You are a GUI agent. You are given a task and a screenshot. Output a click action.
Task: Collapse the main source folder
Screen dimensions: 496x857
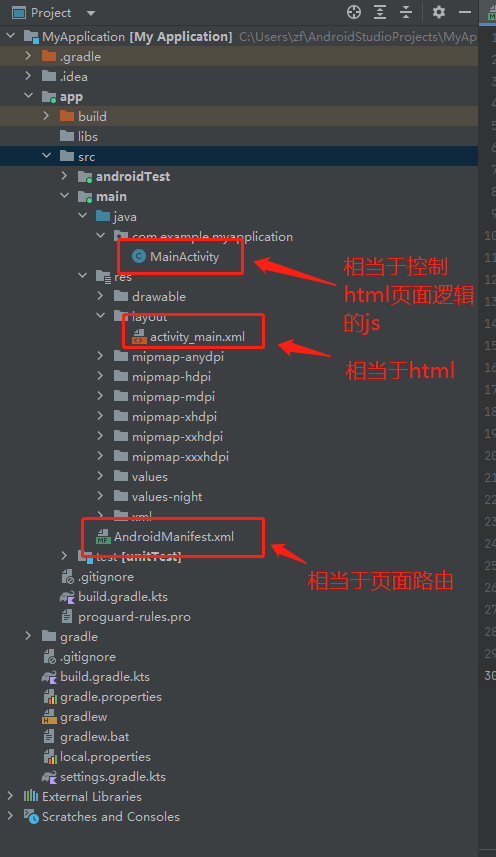[64, 196]
